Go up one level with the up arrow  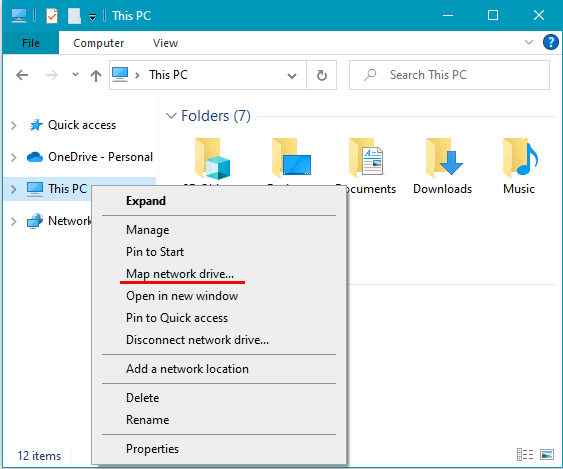point(96,75)
